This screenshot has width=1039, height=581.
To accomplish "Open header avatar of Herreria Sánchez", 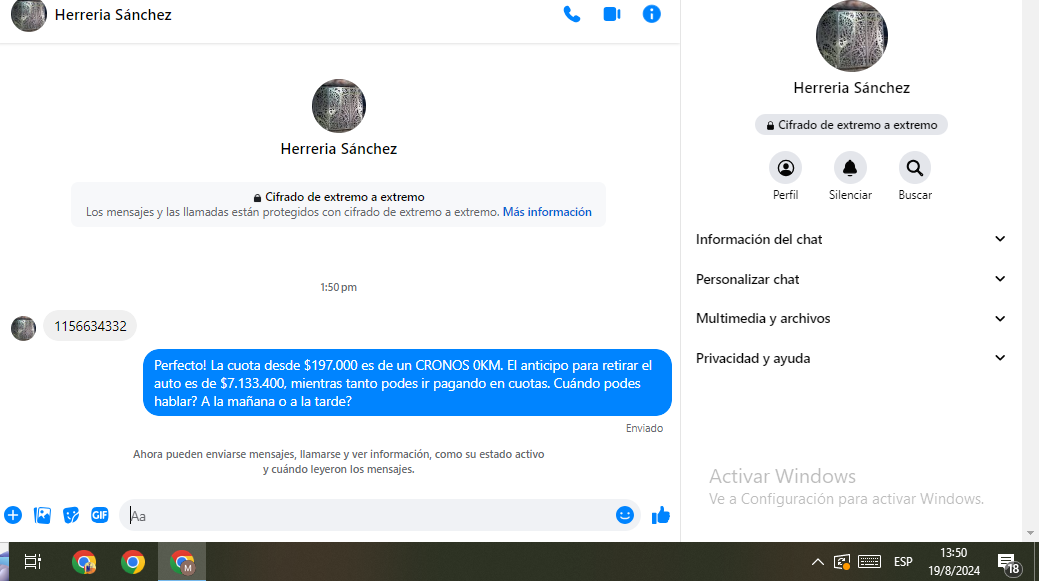I will point(28,15).
